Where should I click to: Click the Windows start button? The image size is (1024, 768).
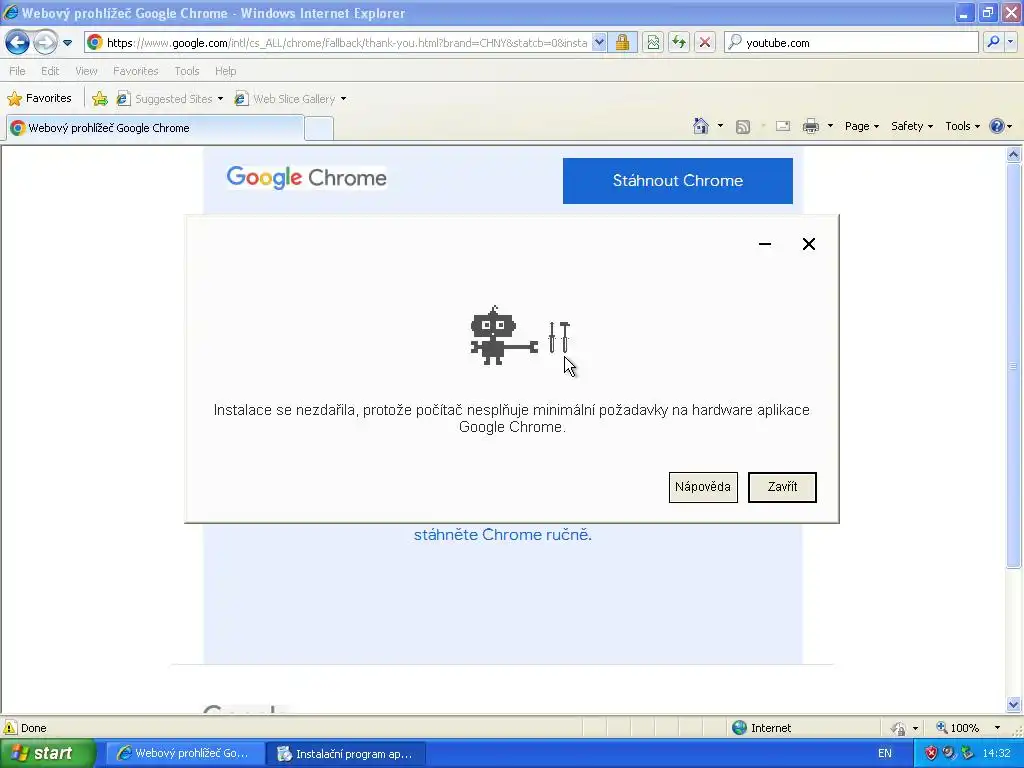47,754
